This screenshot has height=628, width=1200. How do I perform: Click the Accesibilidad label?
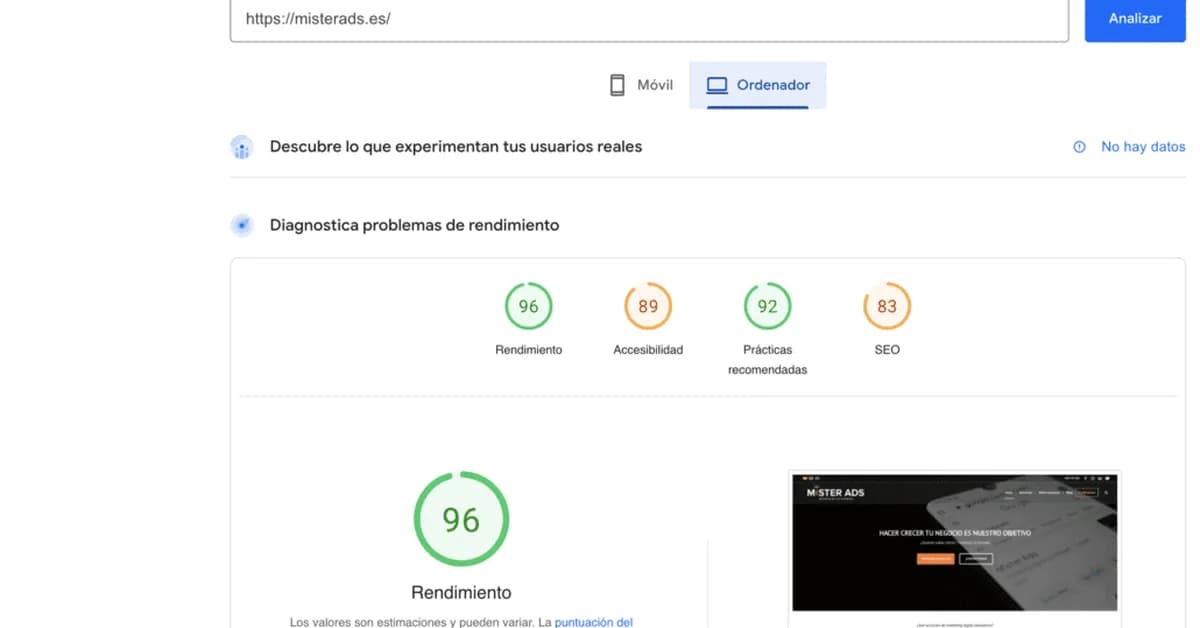tap(648, 350)
